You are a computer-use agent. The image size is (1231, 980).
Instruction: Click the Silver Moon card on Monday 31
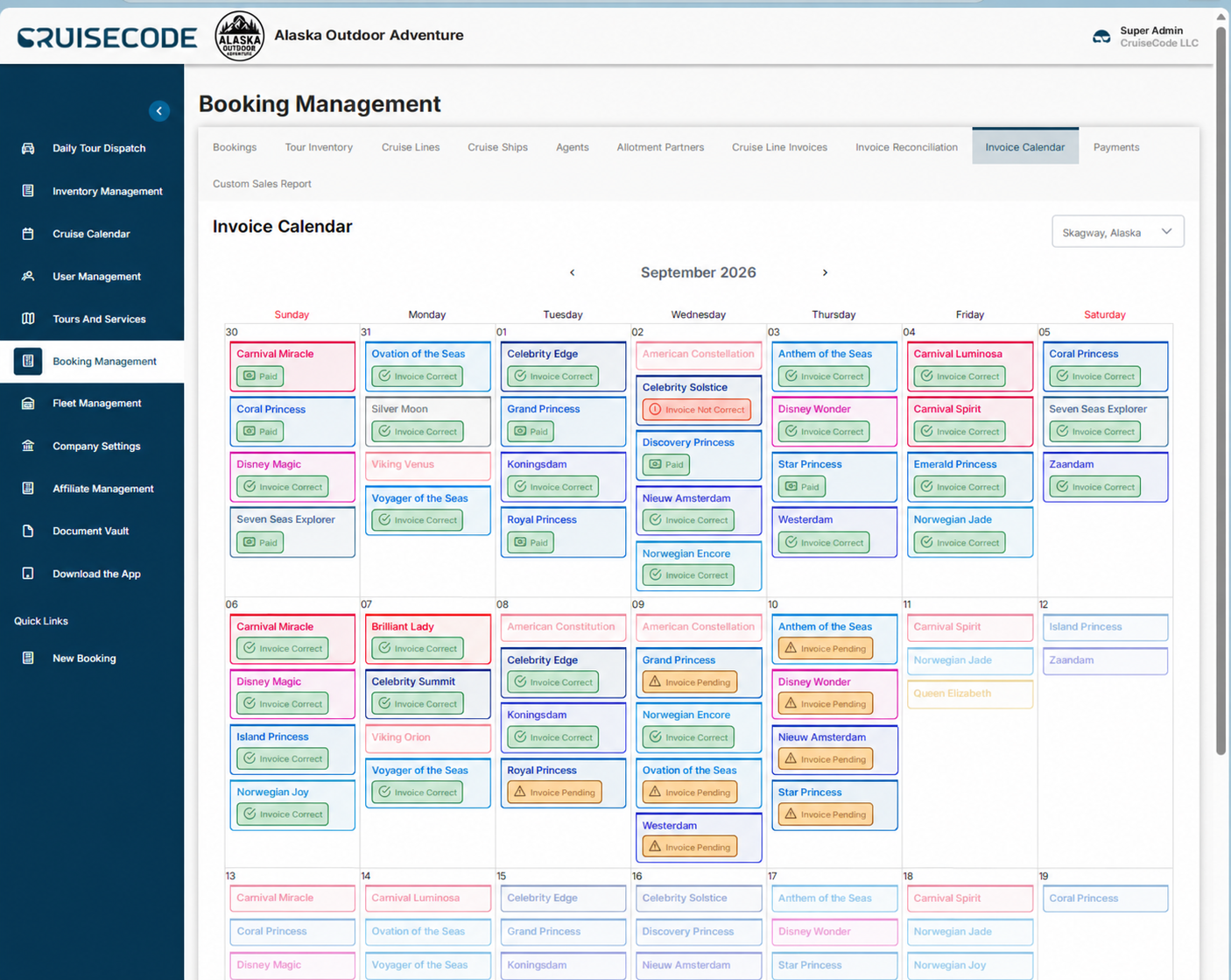click(427, 421)
